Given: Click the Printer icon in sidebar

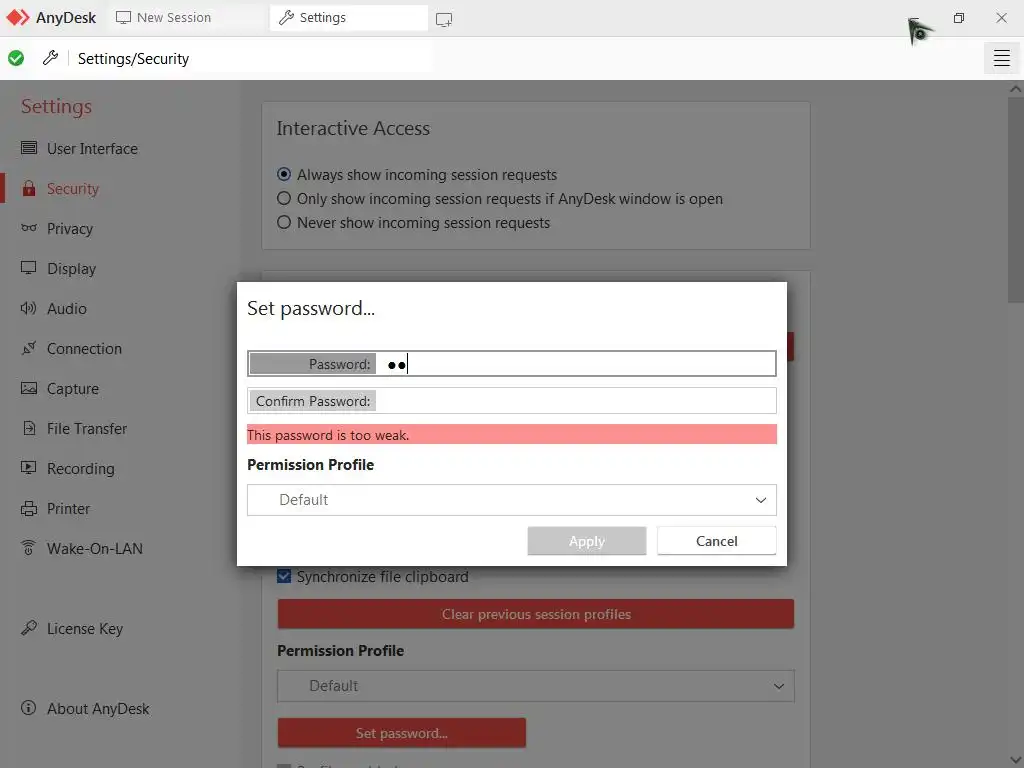Looking at the screenshot, I should pyautogui.click(x=29, y=508).
